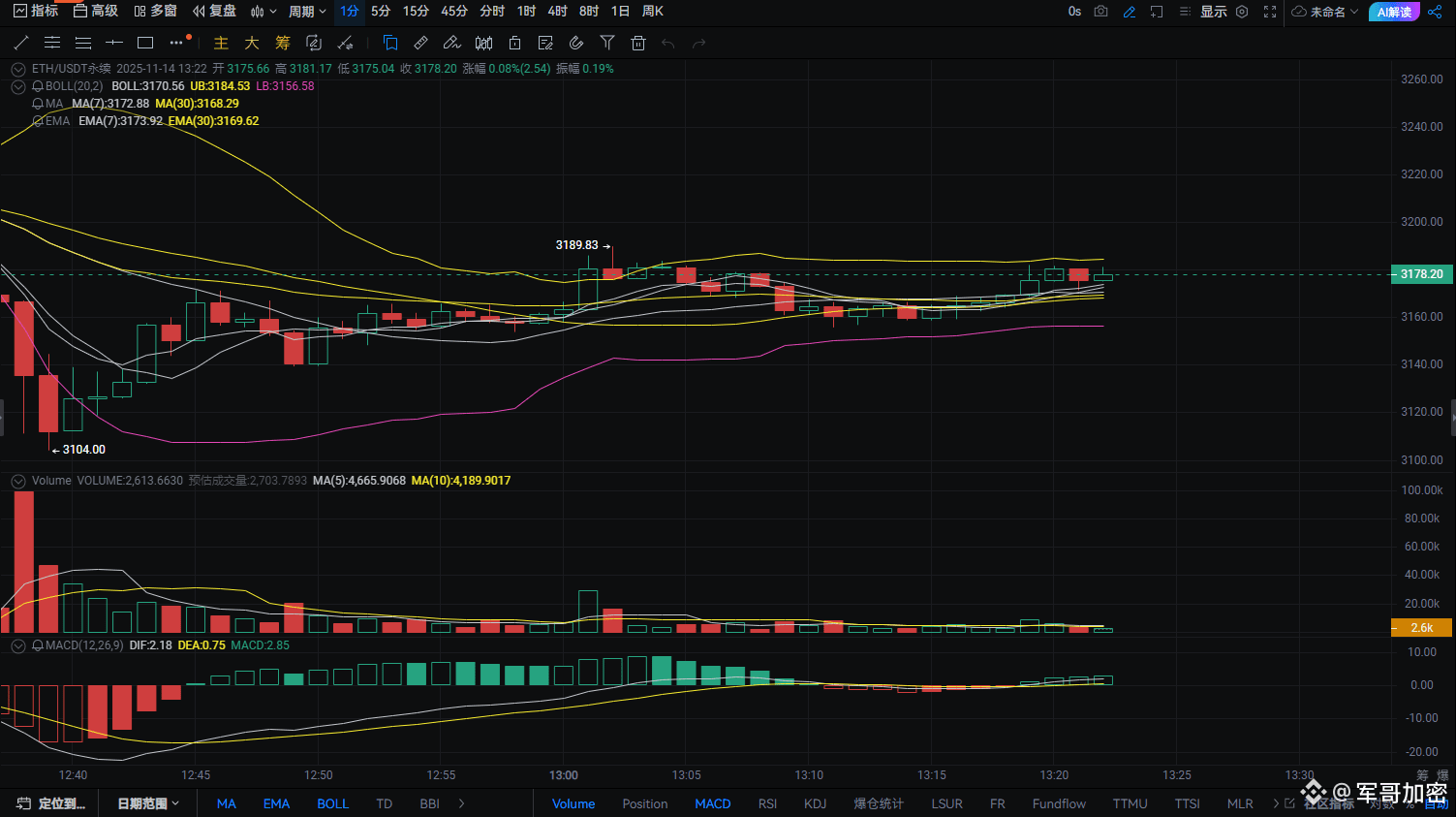The height and width of the screenshot is (817, 1456).
Task: Enable the KDJ sub-indicator
Action: 815,803
